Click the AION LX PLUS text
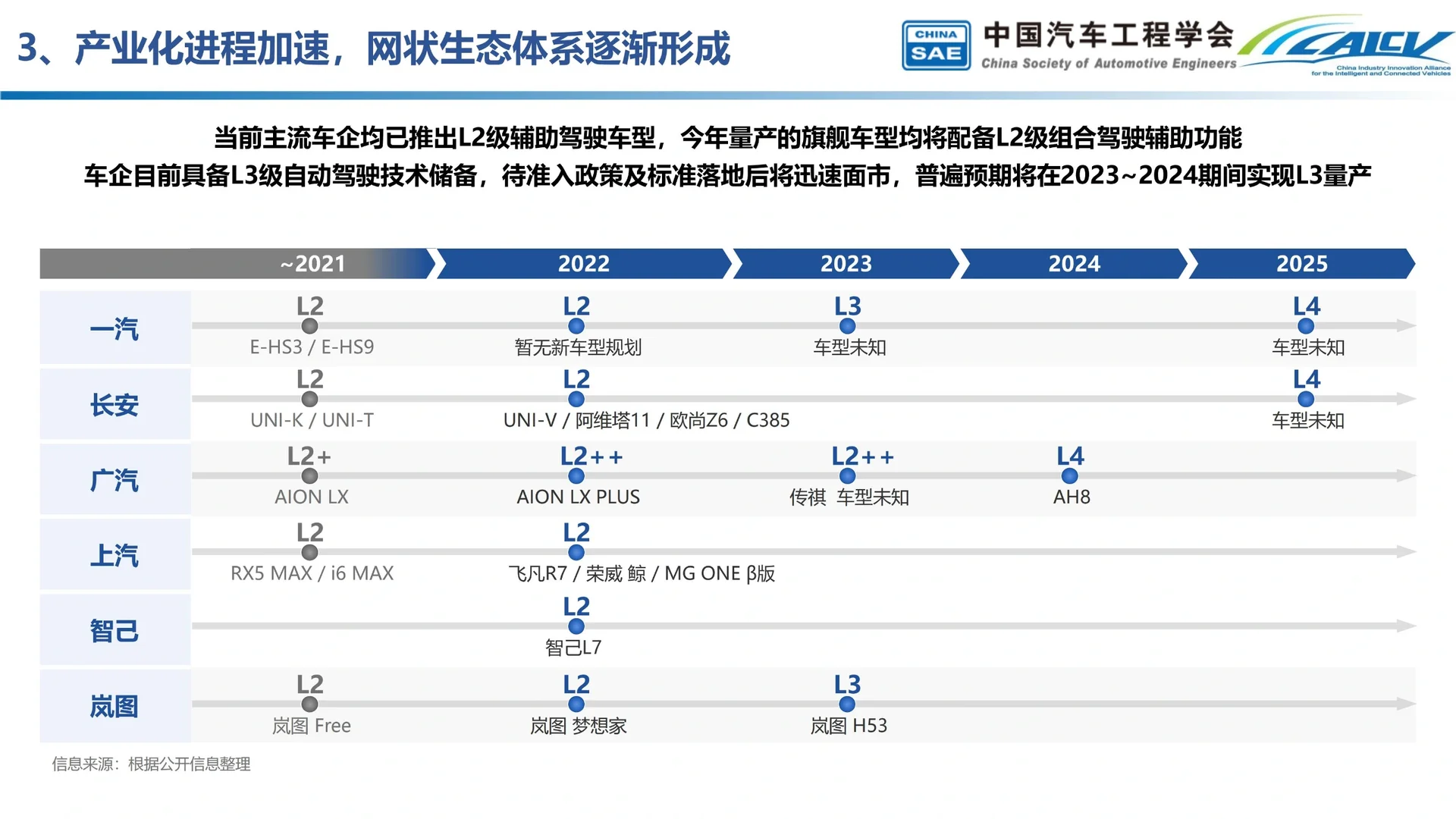1456x819 pixels. coord(578,497)
